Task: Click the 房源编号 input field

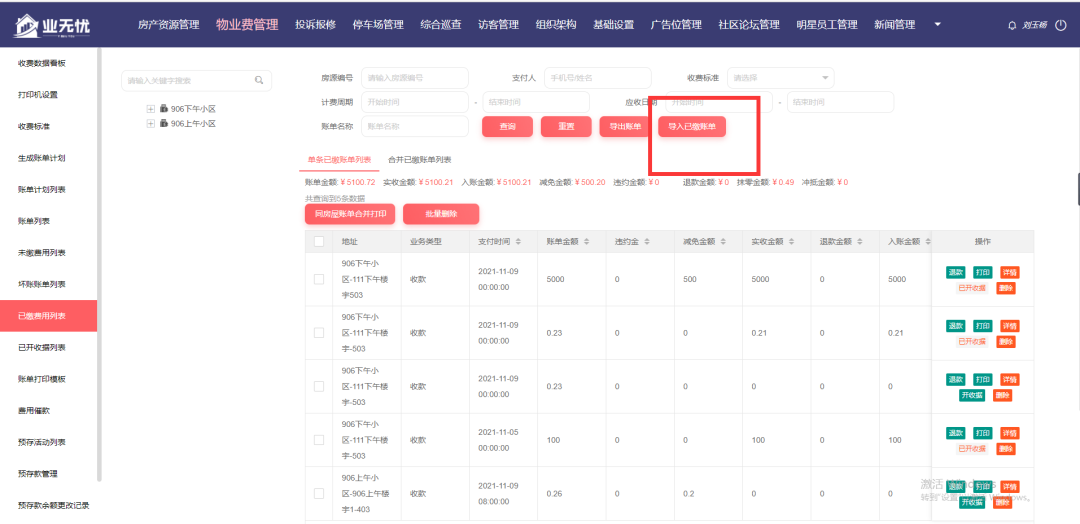Action: pyautogui.click(x=415, y=78)
